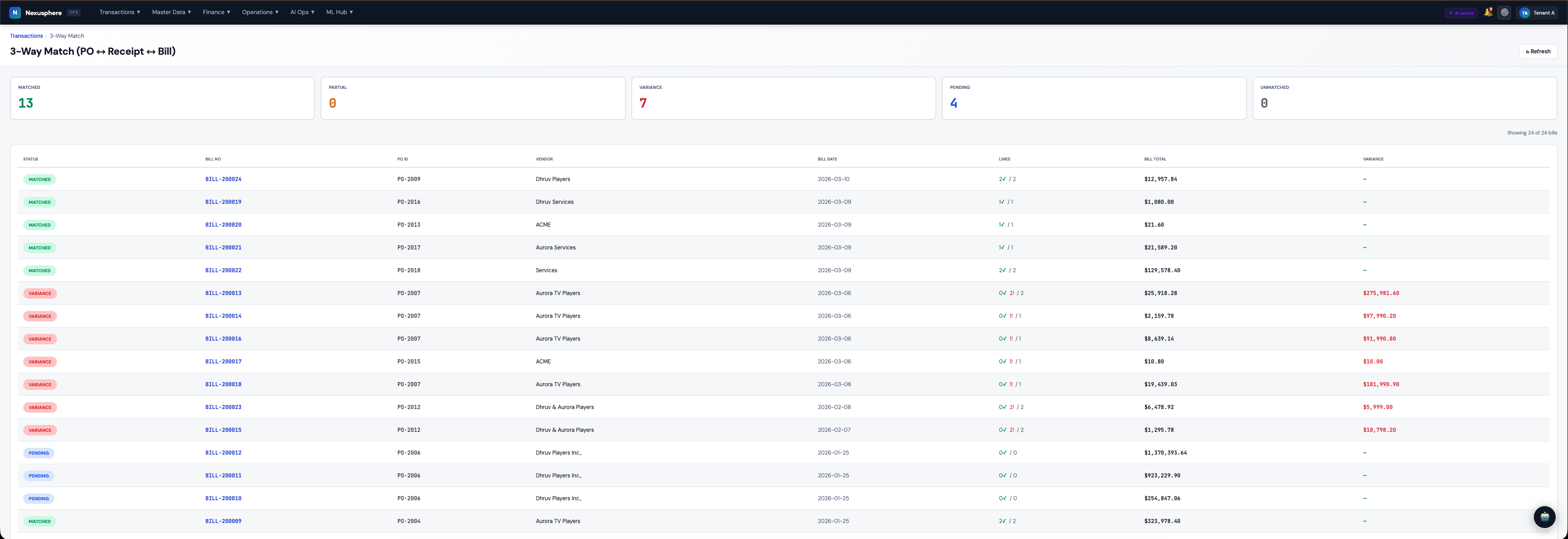Open the ML Hub menu
Viewport: 1568px width, 539px height.
pos(339,12)
